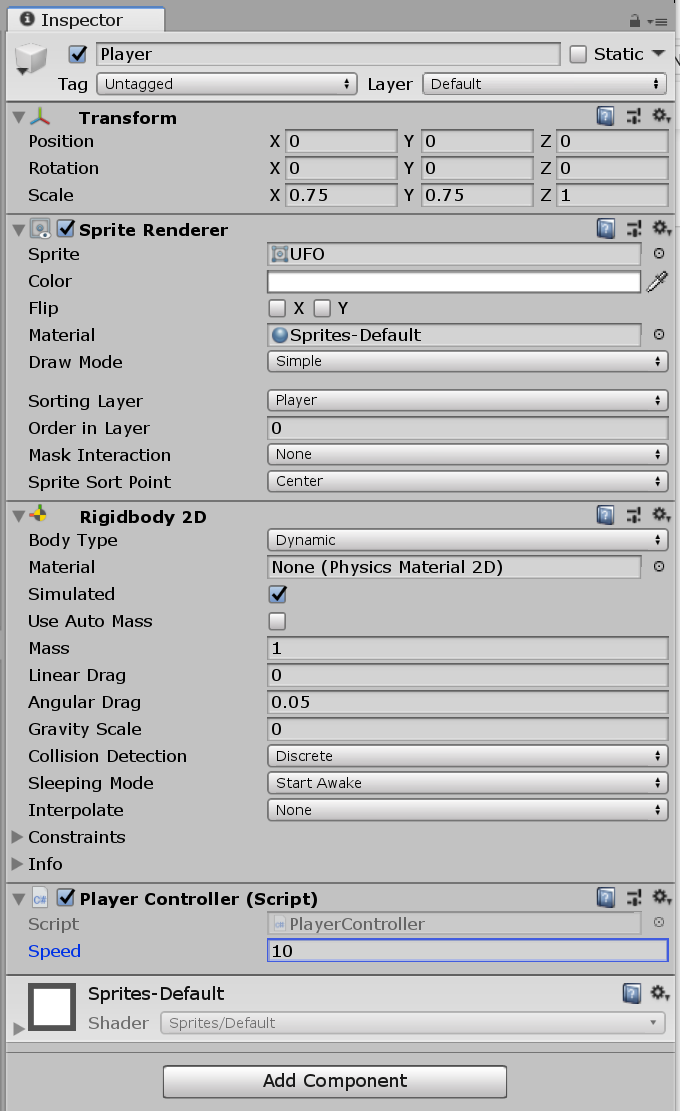The height and width of the screenshot is (1111, 680).
Task: Open the Static flags dropdown arrow
Action: point(658,54)
